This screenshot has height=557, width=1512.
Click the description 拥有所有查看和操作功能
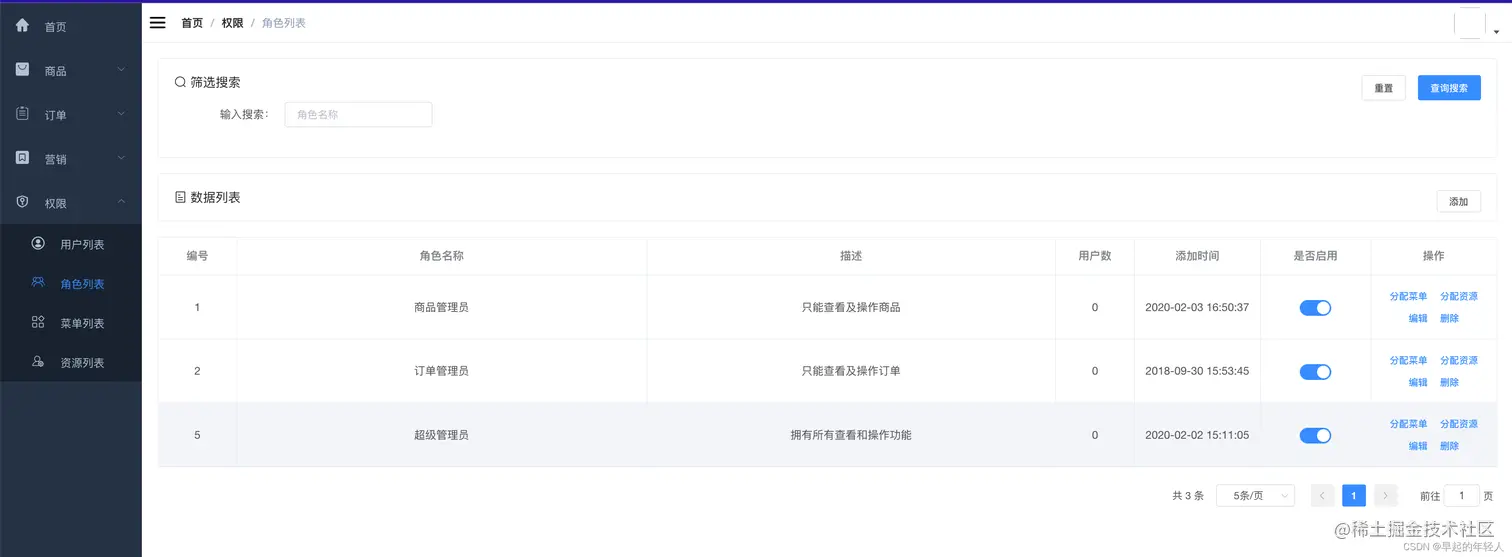click(x=851, y=435)
